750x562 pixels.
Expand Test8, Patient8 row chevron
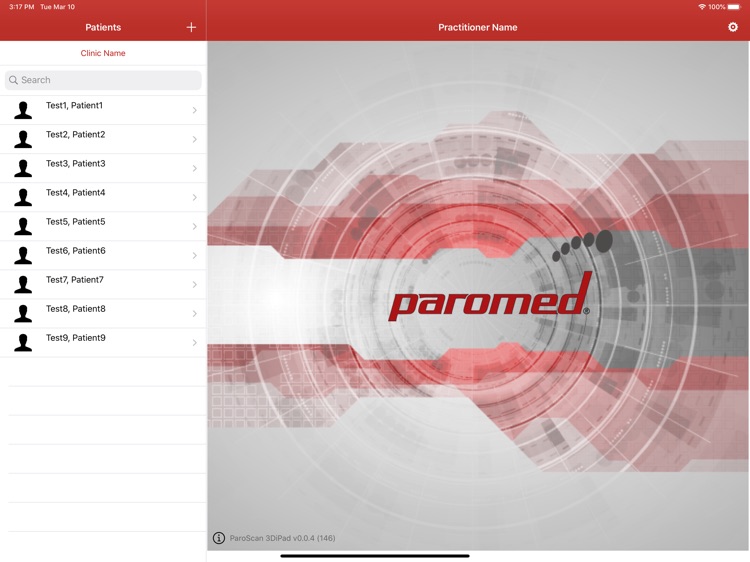pos(195,314)
